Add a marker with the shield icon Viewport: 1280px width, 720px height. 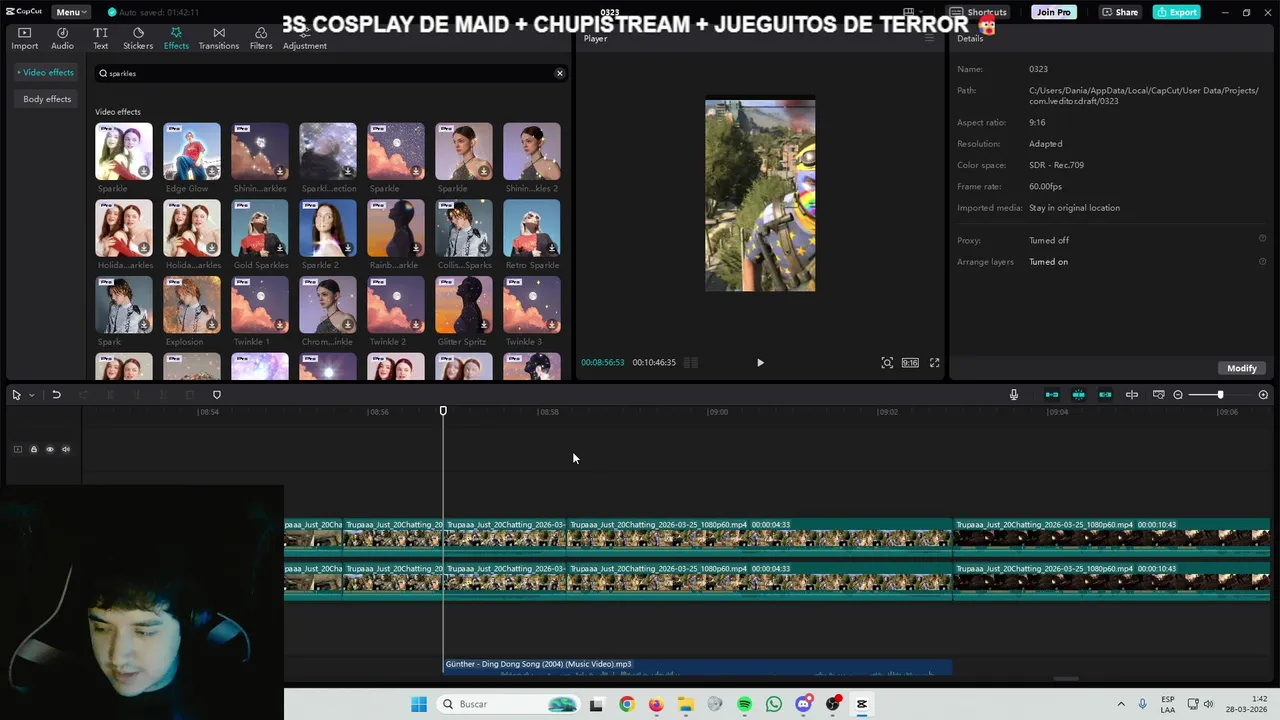[217, 395]
